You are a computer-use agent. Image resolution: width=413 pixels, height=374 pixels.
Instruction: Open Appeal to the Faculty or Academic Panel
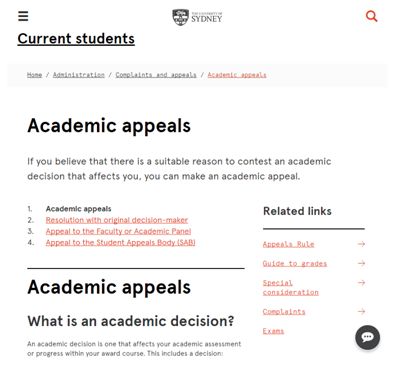(119, 231)
